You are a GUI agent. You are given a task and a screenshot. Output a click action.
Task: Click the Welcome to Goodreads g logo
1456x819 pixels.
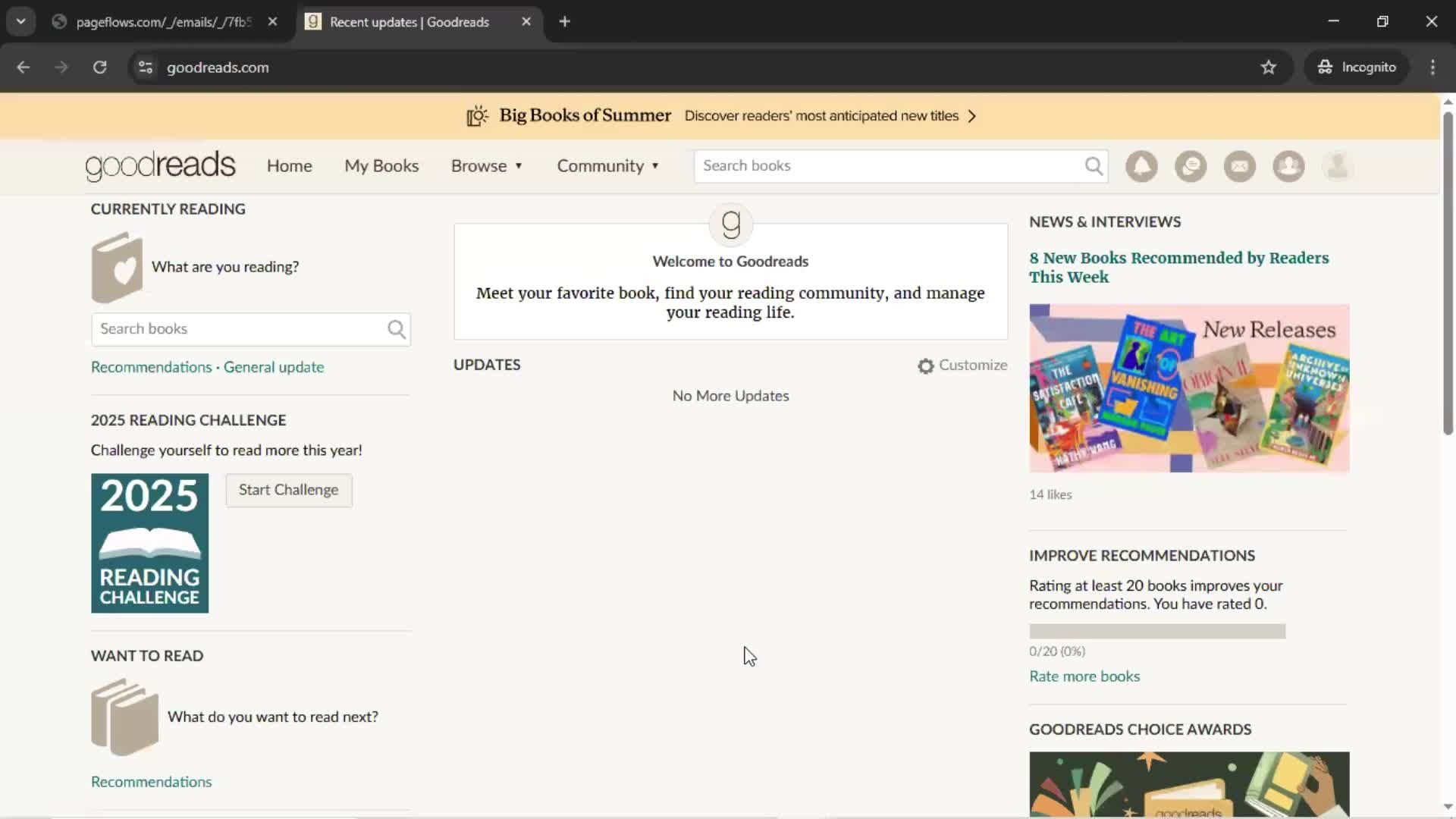click(731, 224)
